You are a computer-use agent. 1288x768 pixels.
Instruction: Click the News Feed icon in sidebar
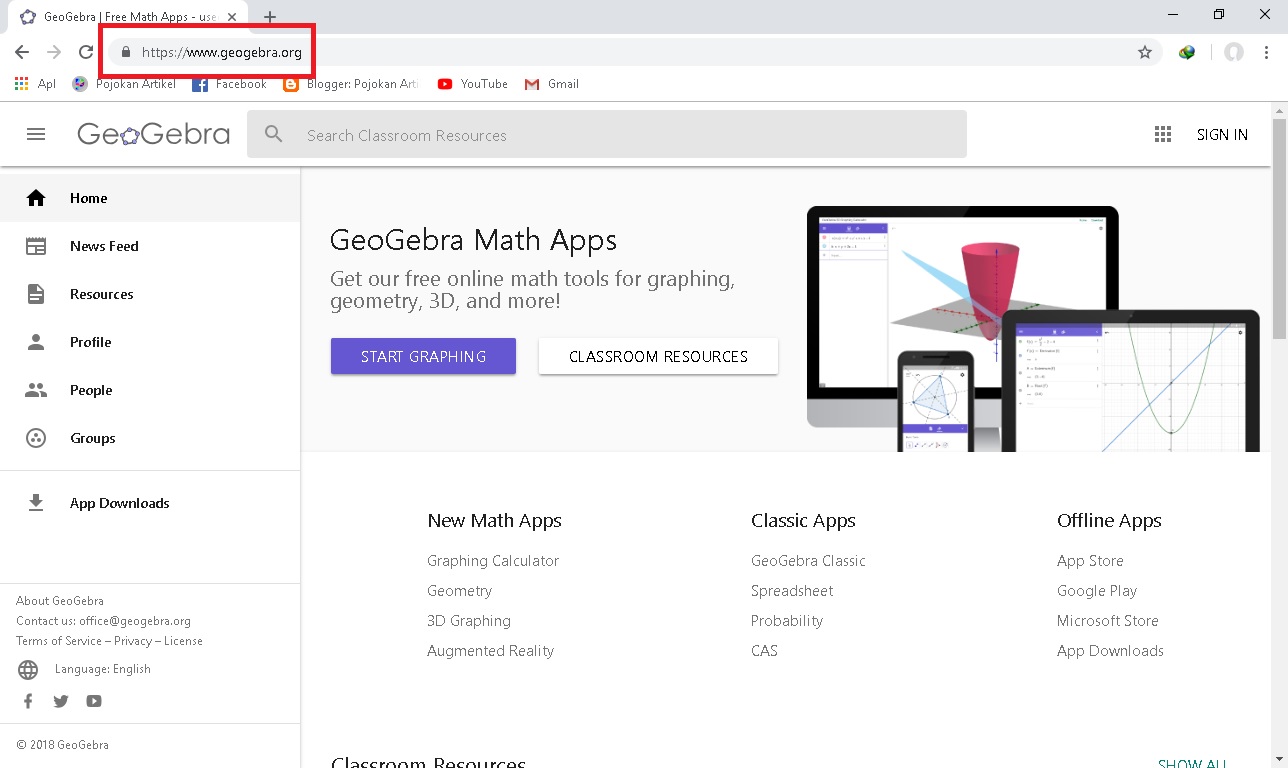(x=36, y=246)
